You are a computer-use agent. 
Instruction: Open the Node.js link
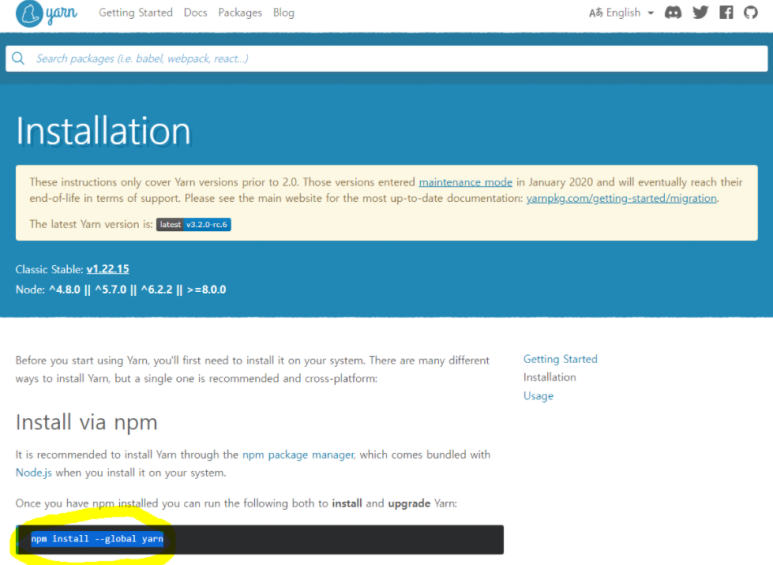tap(34, 473)
